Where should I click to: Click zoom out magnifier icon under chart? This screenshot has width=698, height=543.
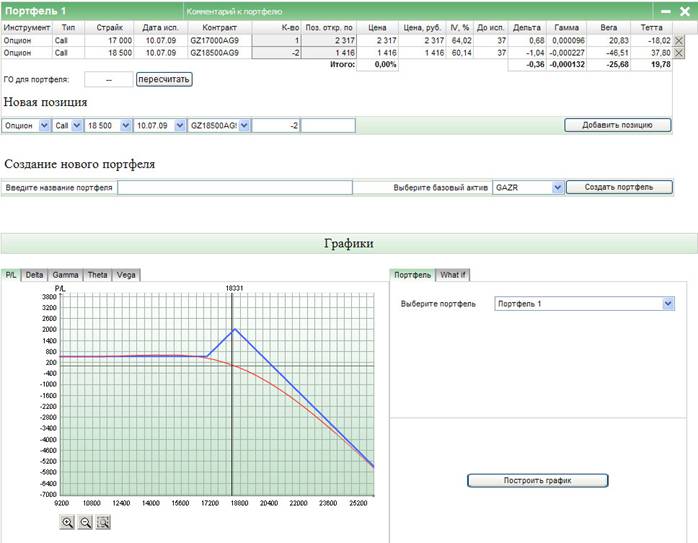point(85,522)
